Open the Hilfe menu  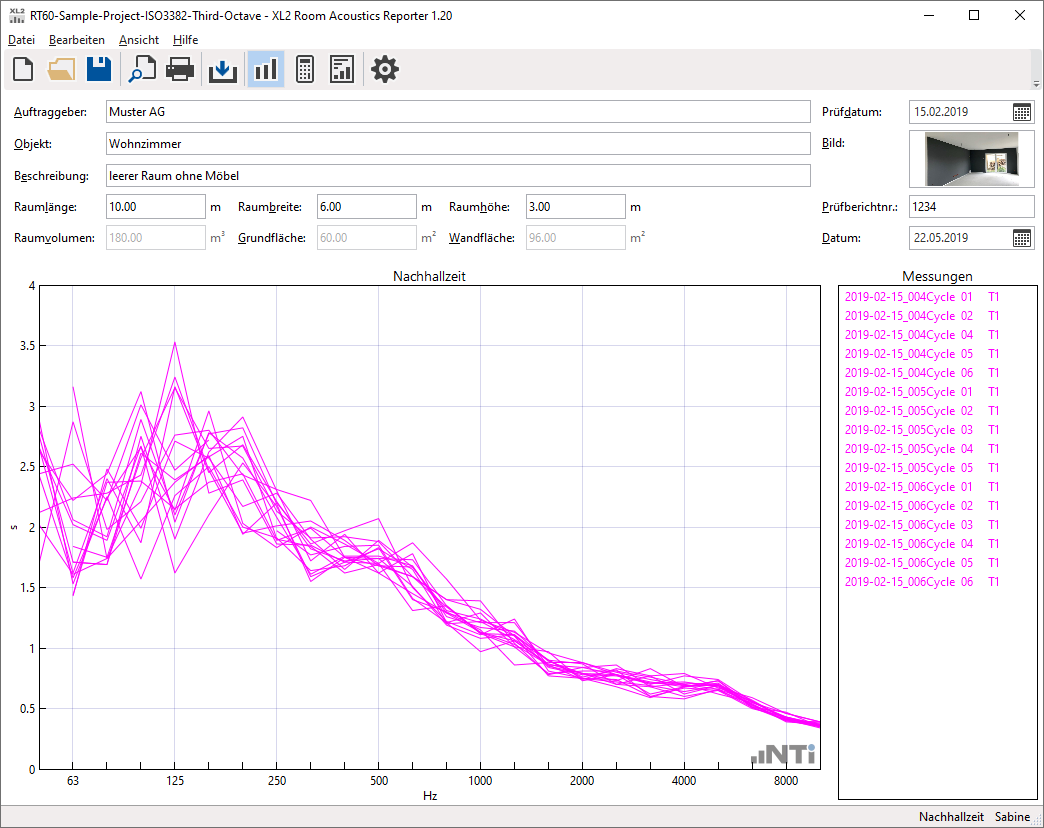[x=185, y=39]
